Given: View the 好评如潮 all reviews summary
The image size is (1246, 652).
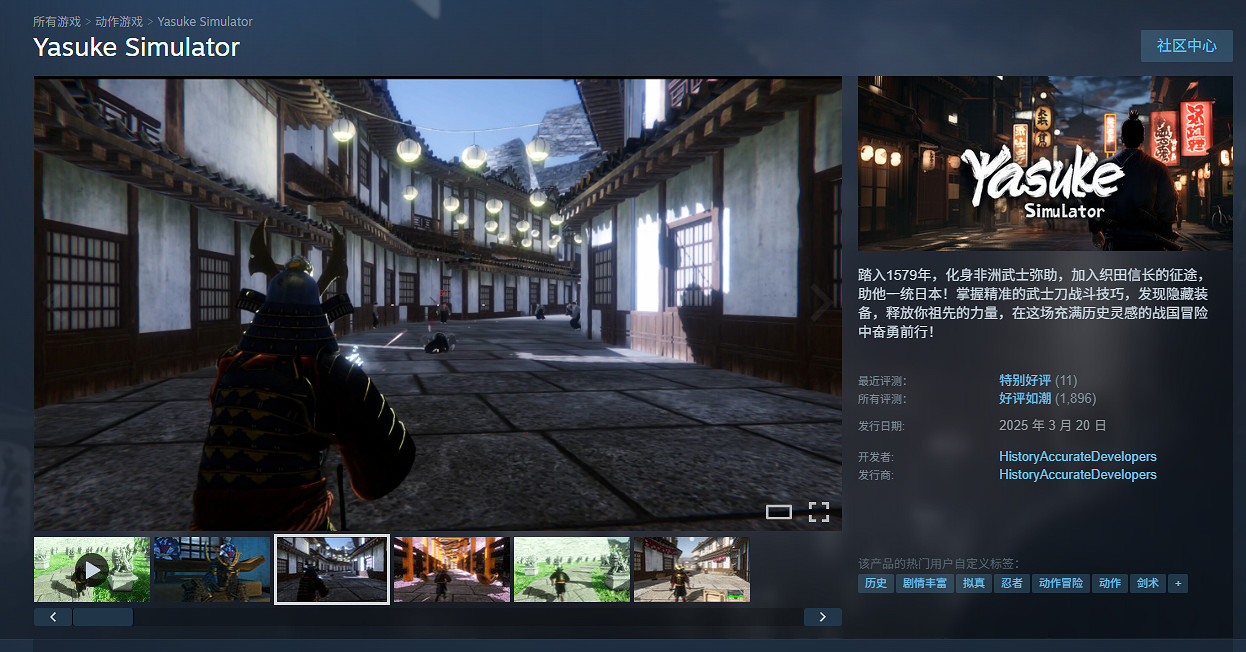Looking at the screenshot, I should pos(1024,399).
